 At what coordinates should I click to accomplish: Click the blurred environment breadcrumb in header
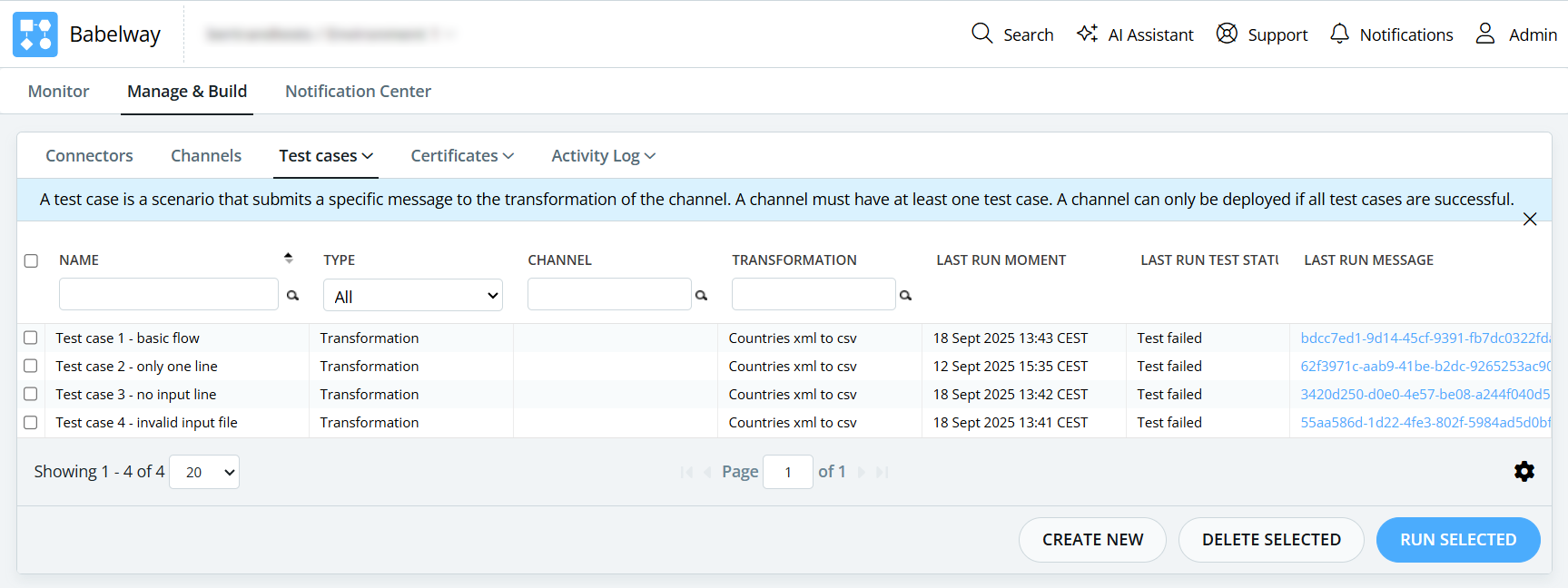[x=330, y=34]
